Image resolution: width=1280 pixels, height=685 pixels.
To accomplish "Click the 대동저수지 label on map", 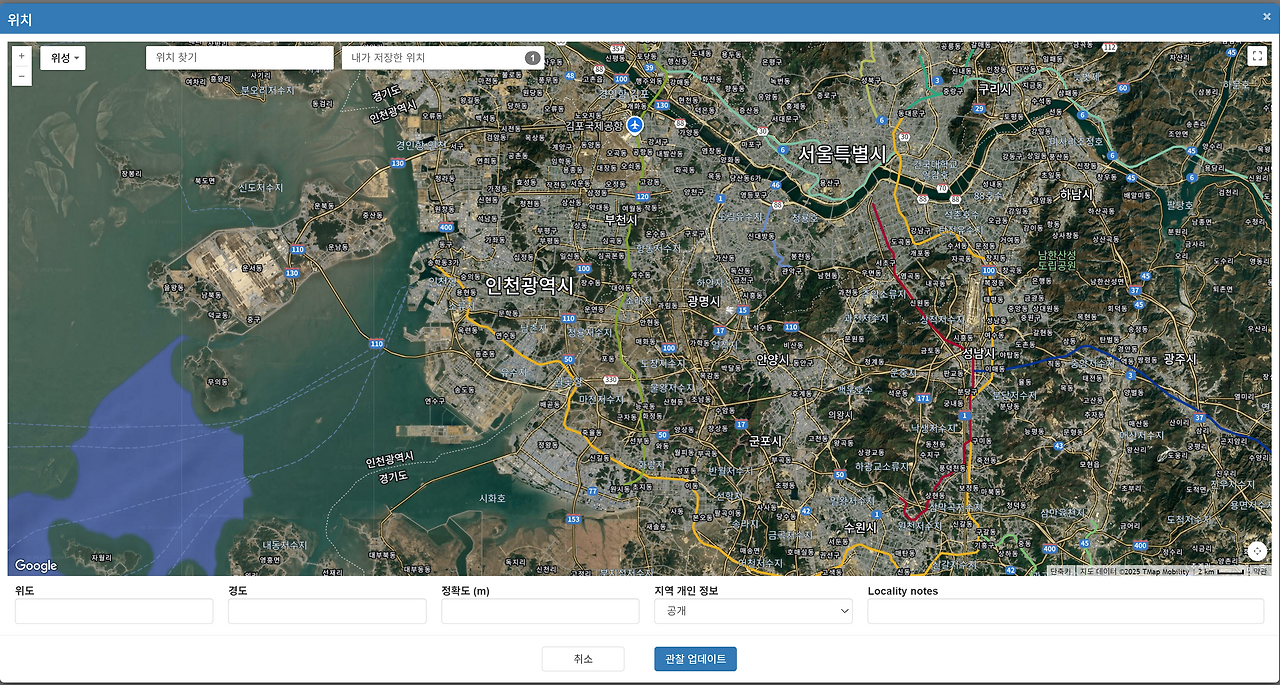I will [285, 545].
